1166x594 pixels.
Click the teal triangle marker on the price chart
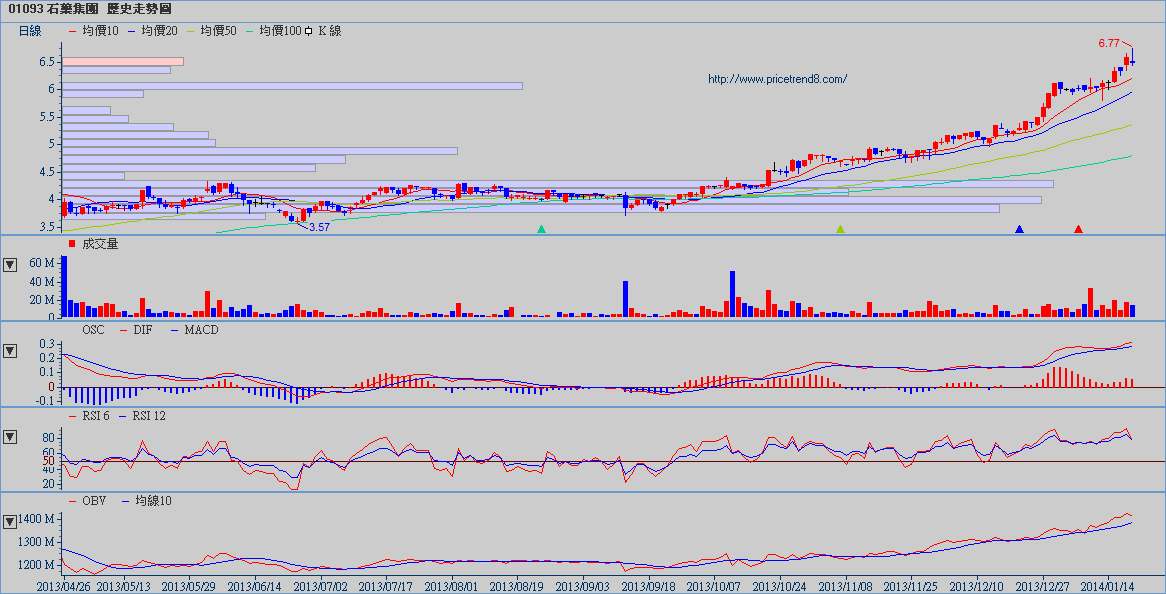pyautogui.click(x=542, y=230)
